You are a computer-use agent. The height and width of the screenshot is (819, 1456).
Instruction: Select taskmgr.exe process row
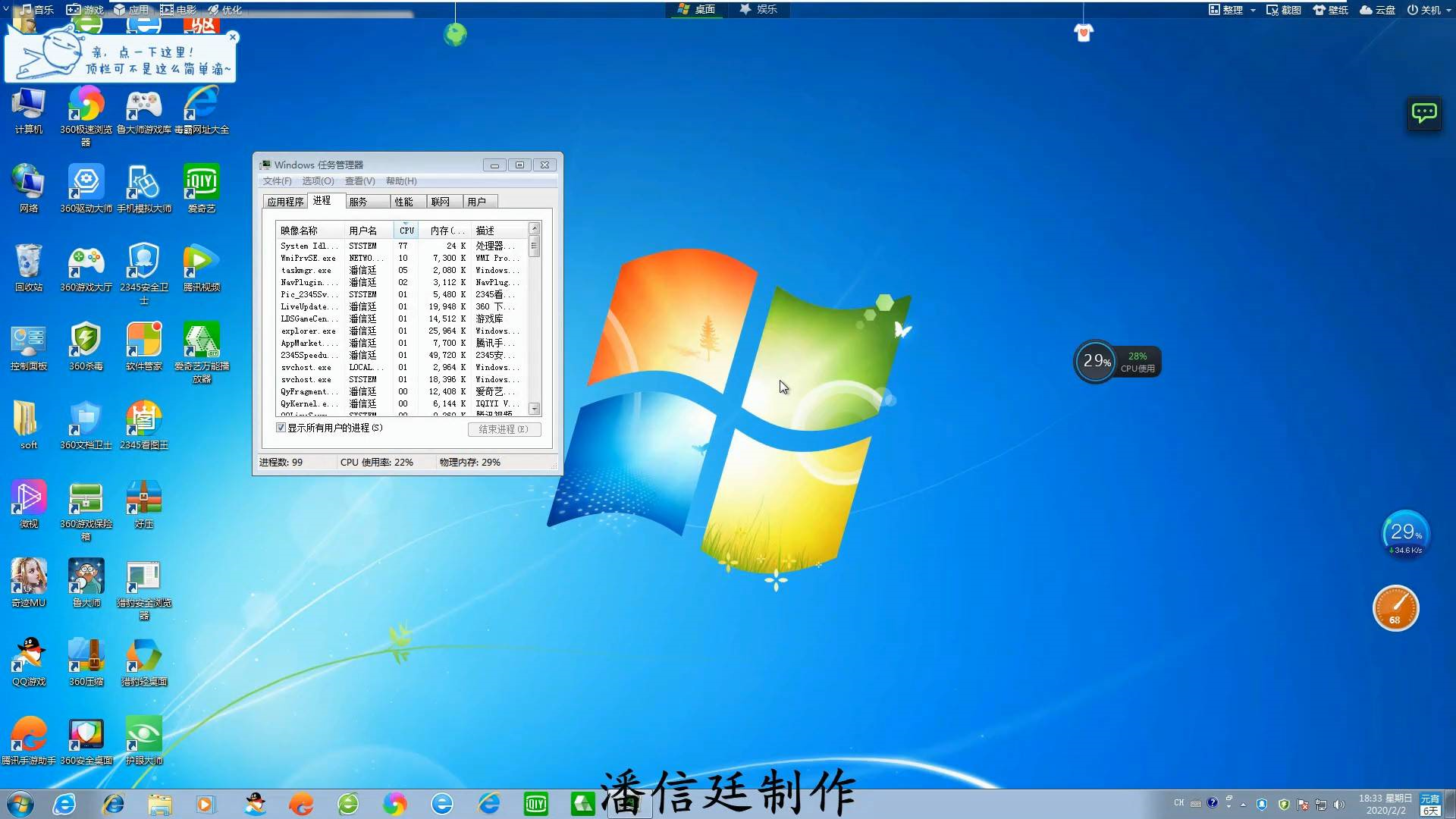coord(402,271)
